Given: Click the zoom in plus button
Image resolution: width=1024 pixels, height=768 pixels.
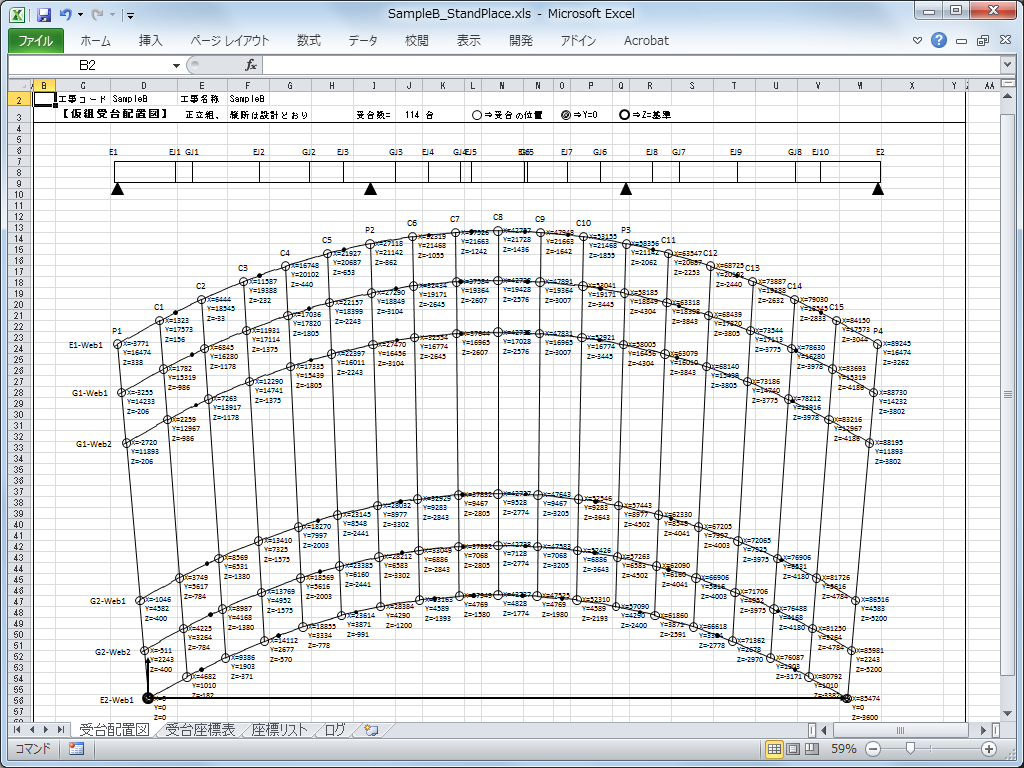Looking at the screenshot, I should point(989,748).
